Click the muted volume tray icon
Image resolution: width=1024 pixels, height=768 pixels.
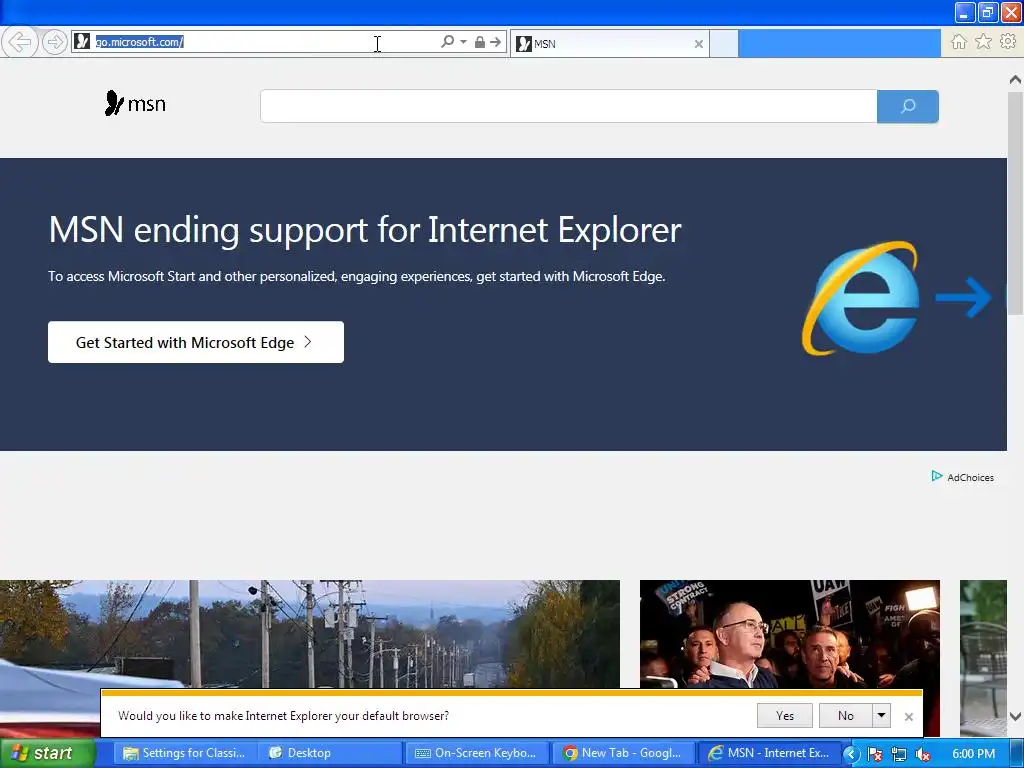tap(923, 754)
